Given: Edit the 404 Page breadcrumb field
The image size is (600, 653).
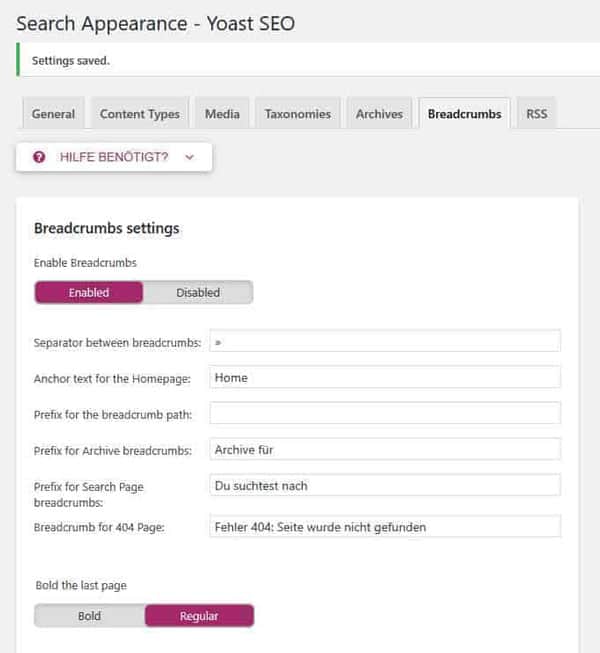Looking at the screenshot, I should [385, 526].
